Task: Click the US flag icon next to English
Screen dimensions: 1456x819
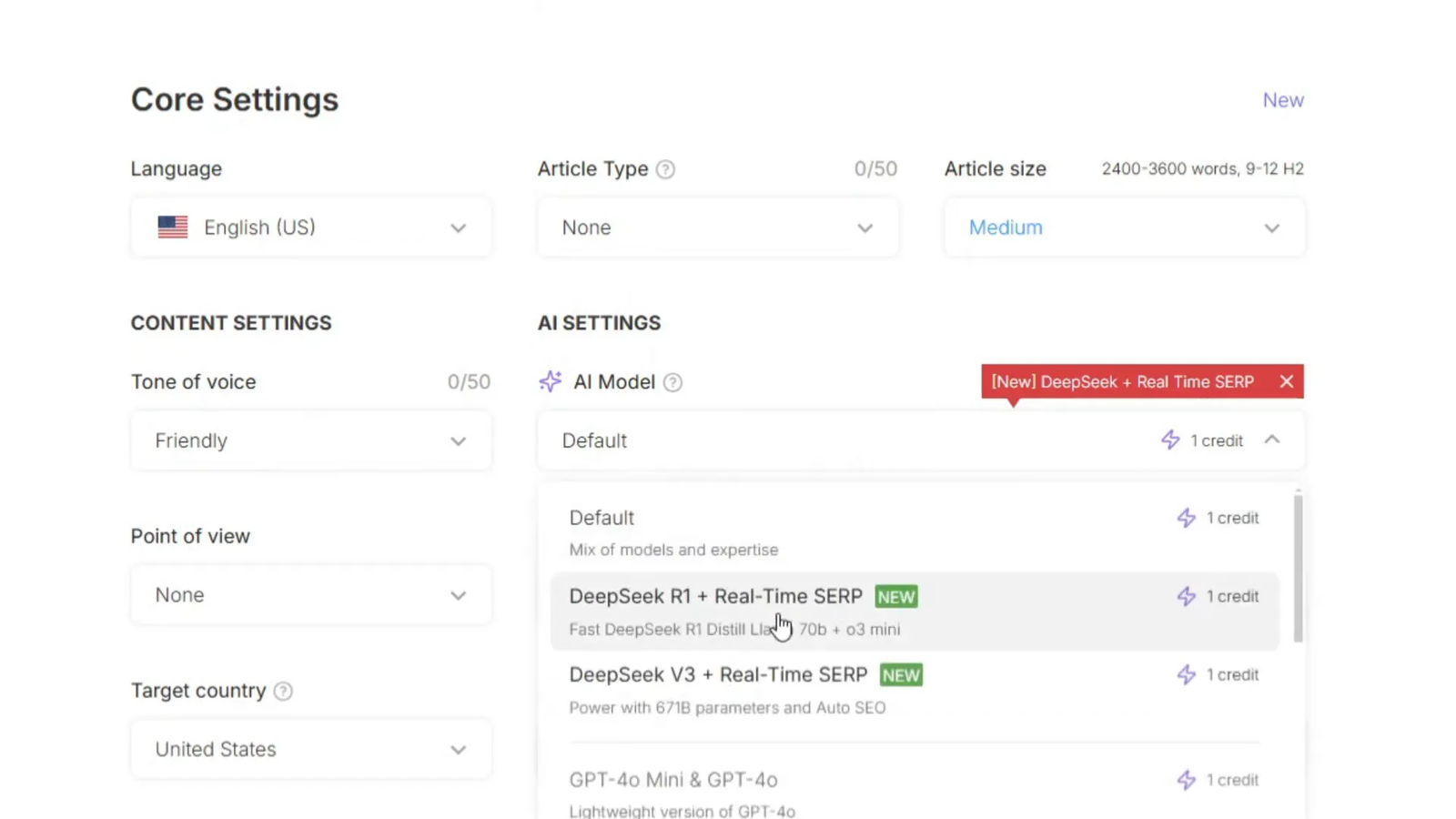Action: tap(173, 227)
